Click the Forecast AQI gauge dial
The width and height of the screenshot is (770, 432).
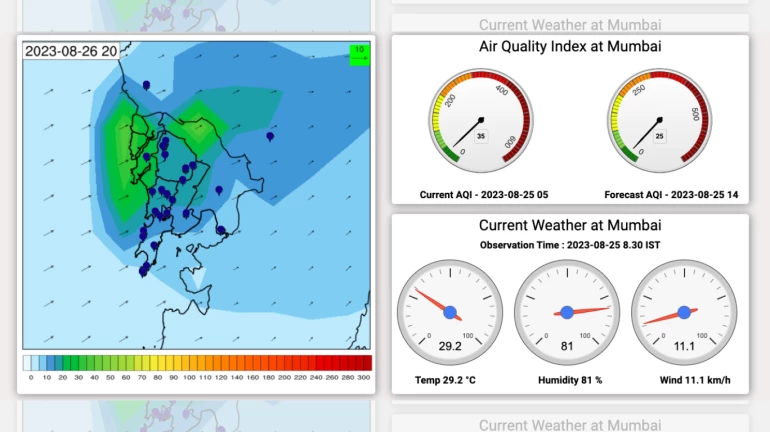tap(658, 120)
